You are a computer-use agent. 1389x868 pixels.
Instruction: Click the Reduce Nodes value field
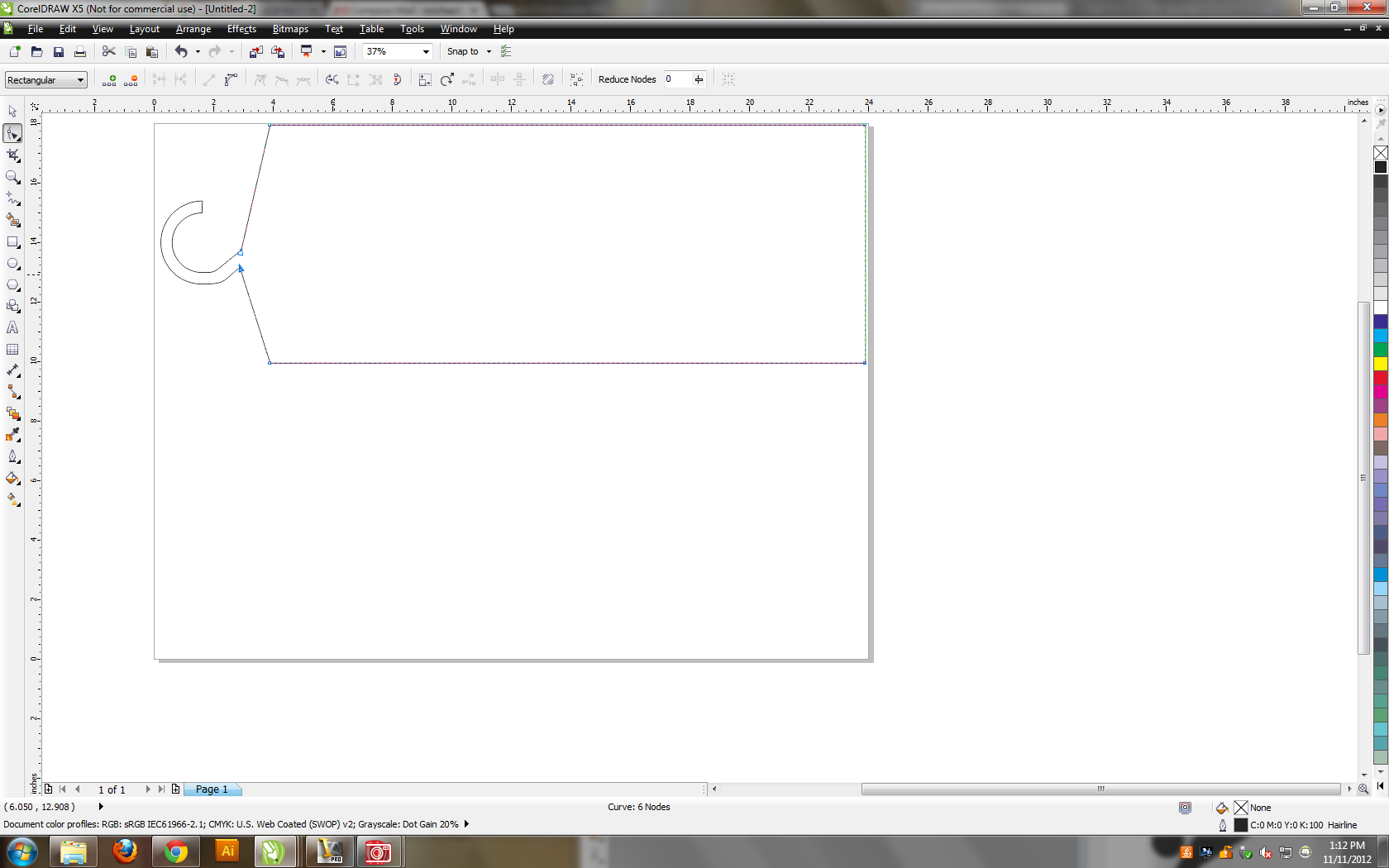676,79
